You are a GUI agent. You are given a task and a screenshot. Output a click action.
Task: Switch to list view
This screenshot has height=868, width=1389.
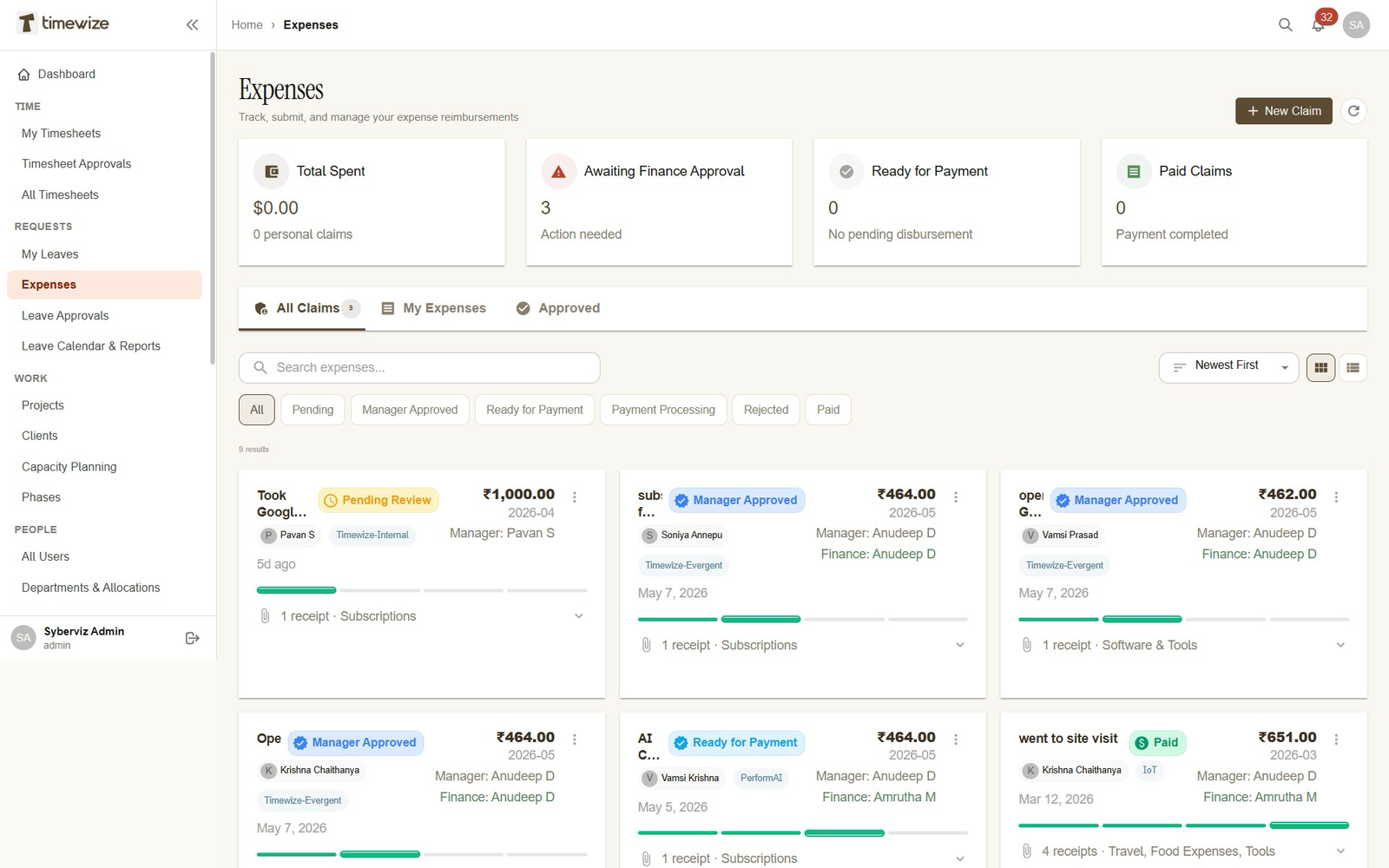click(x=1353, y=368)
